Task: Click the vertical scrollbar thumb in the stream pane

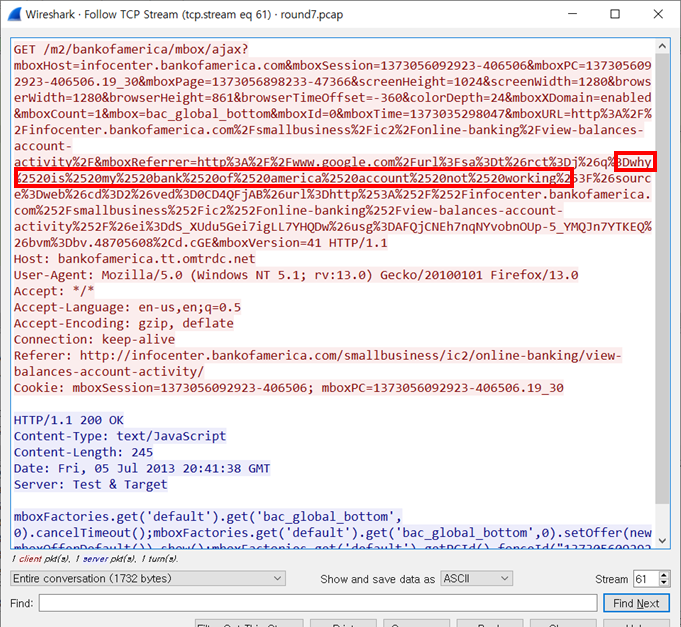Action: click(662, 278)
